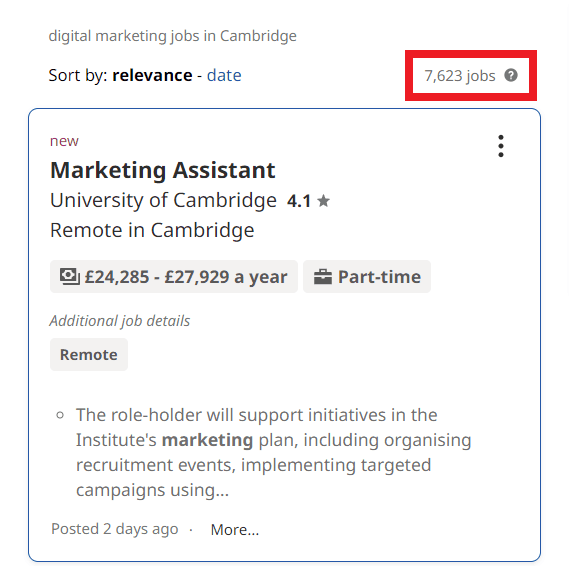This screenshot has width=569, height=566.
Task: Click 'Remote in Cambridge' location text
Action: point(152,230)
